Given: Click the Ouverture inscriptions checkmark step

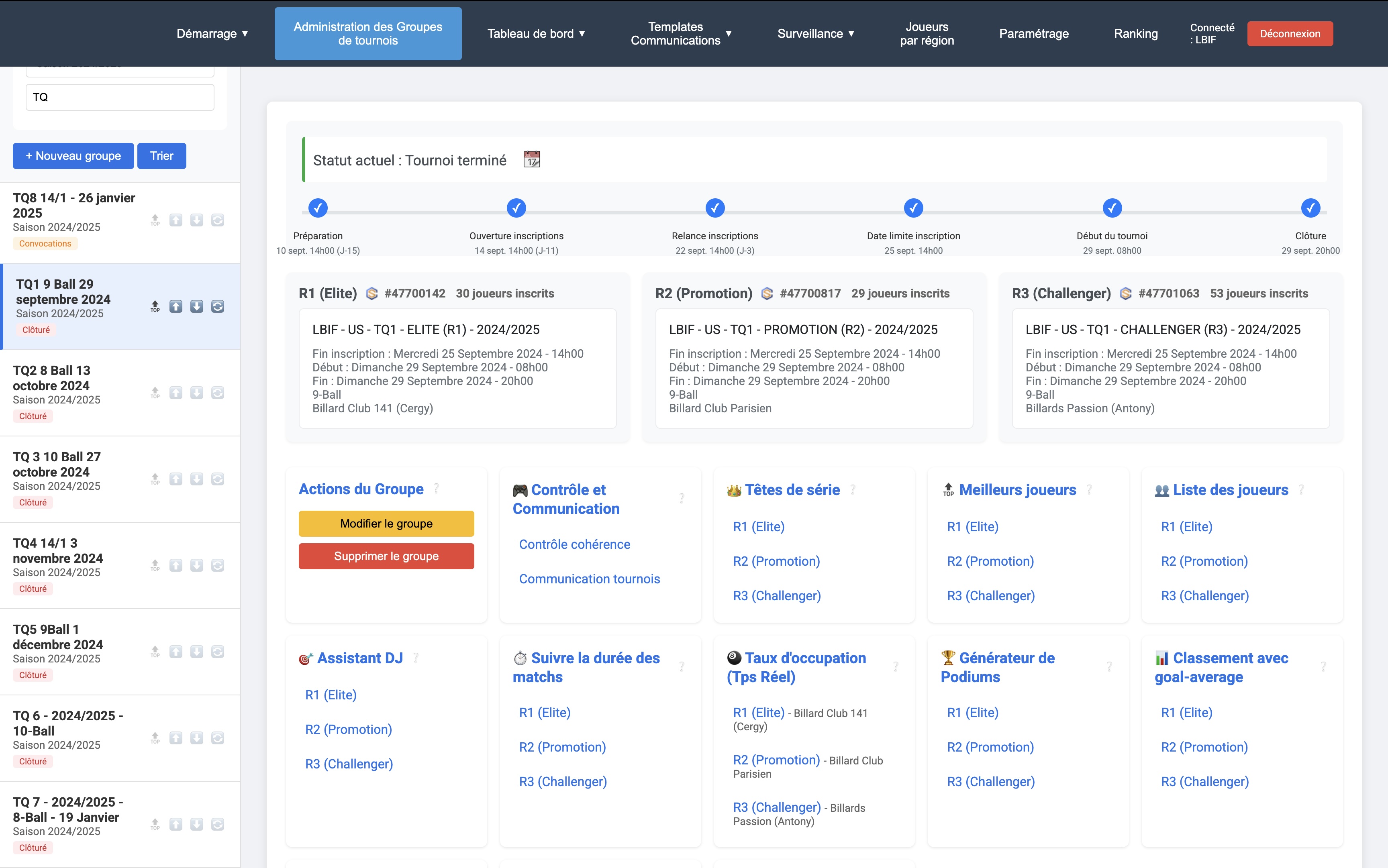Looking at the screenshot, I should click(516, 208).
